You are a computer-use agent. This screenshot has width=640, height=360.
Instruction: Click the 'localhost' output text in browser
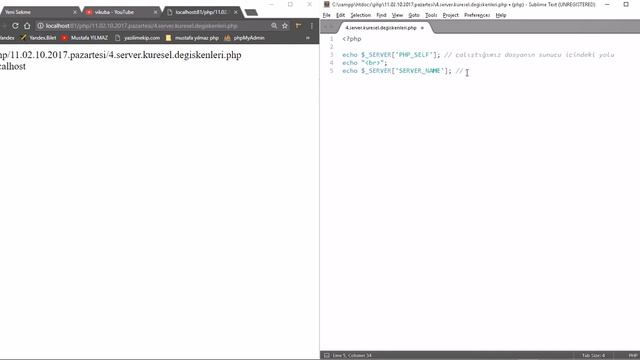click(x=13, y=67)
